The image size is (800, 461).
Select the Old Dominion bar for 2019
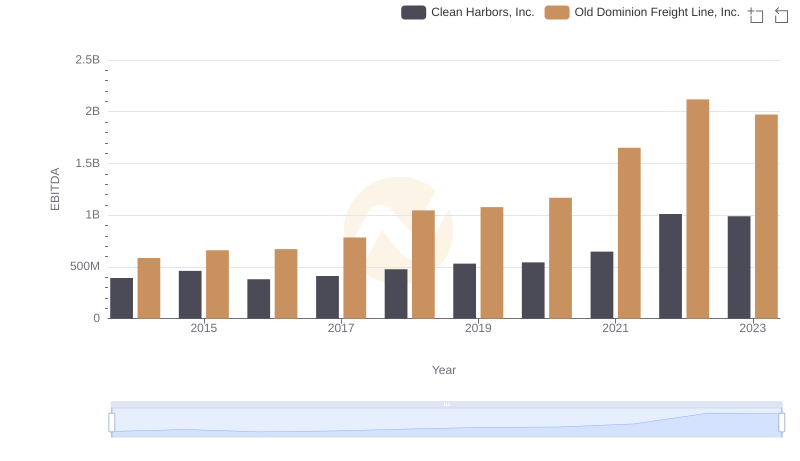click(x=492, y=263)
